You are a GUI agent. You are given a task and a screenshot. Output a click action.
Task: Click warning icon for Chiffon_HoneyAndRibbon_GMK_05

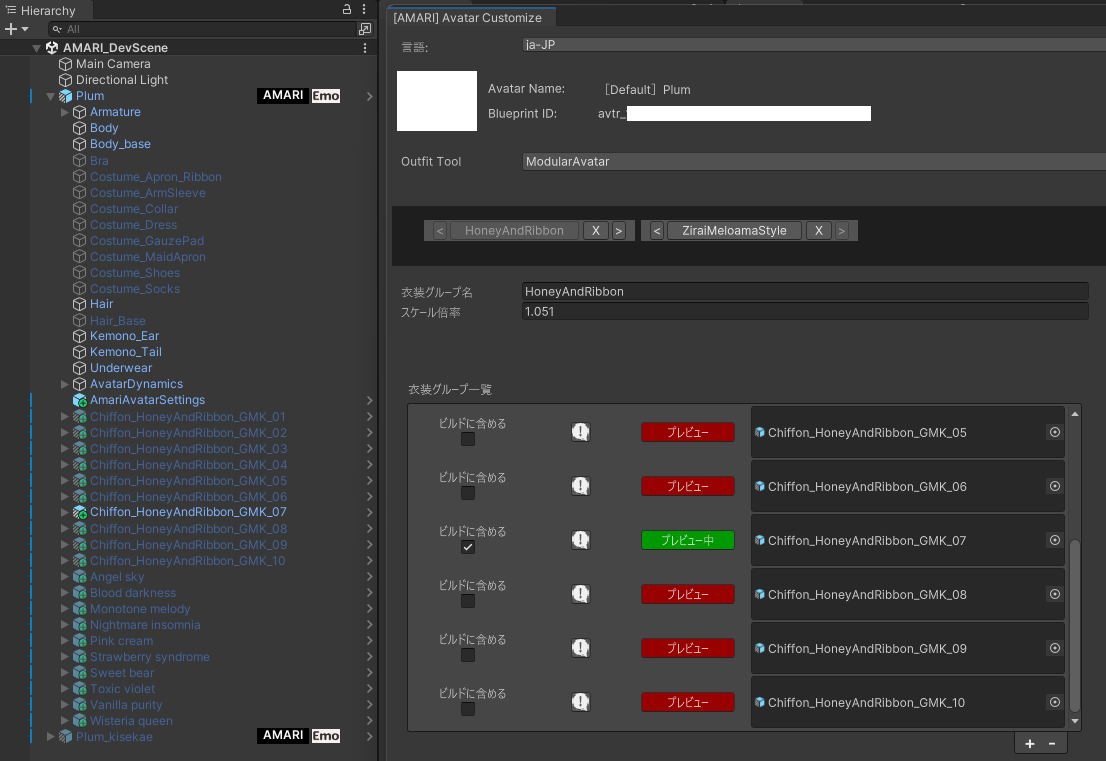click(x=581, y=432)
